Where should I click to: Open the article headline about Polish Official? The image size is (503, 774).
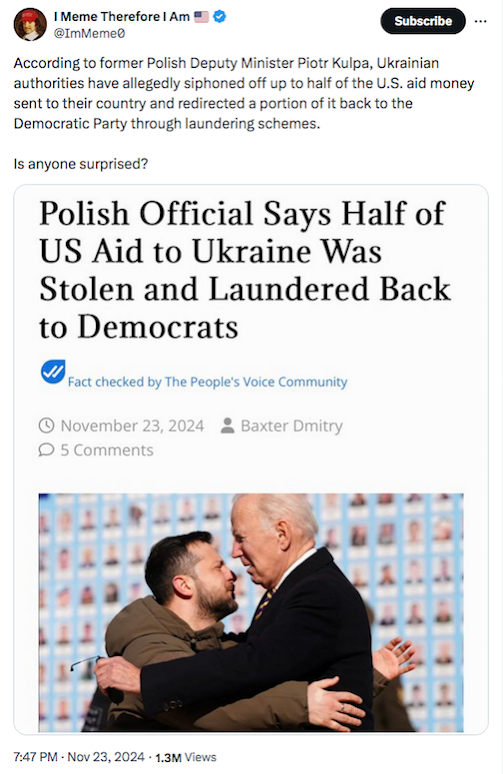click(245, 270)
